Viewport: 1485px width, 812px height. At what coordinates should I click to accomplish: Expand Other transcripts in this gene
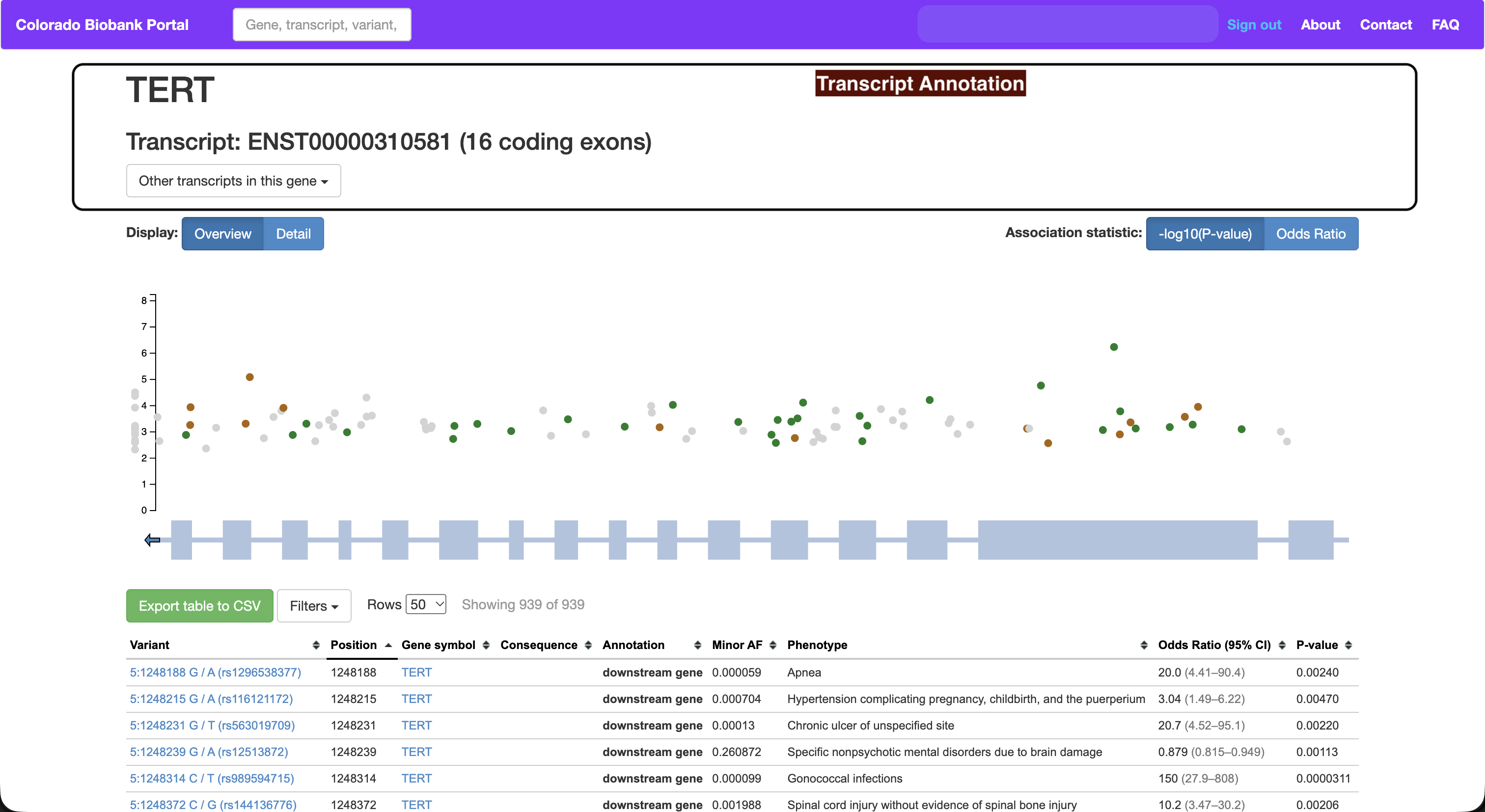(x=233, y=181)
